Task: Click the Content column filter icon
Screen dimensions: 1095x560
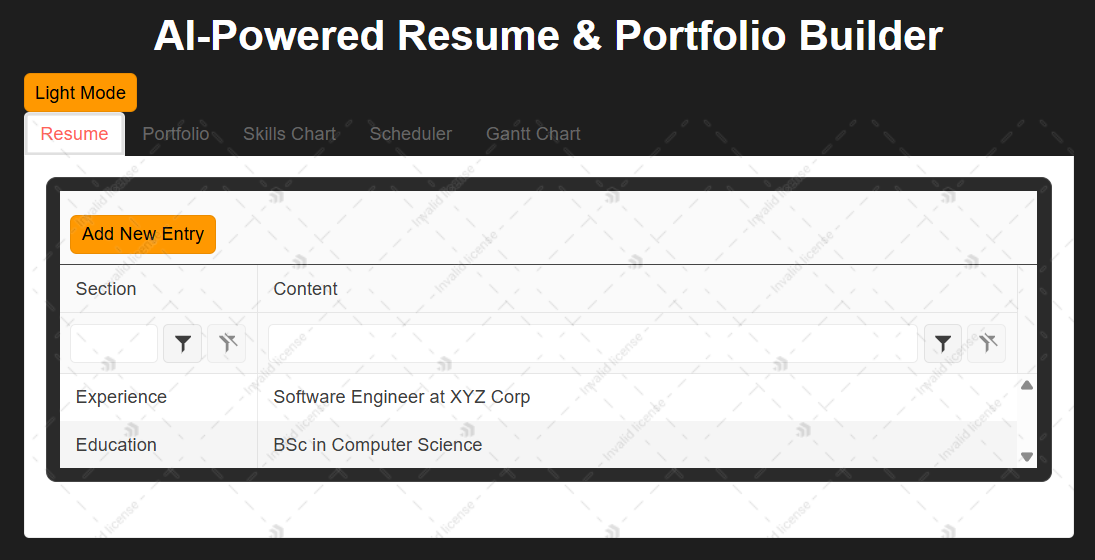Action: (x=943, y=344)
